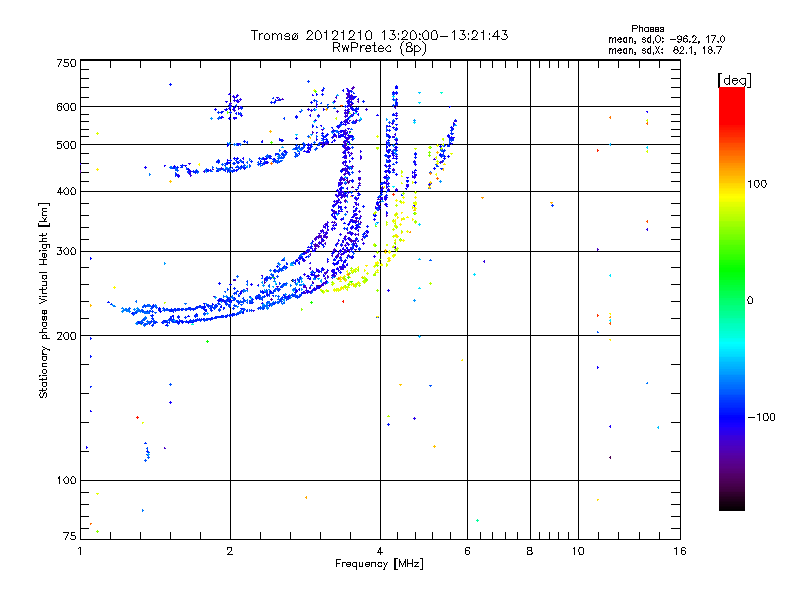Click the "Stationary phase Virtual Height [km]" axis label
800x600 pixels.
pos(44,301)
